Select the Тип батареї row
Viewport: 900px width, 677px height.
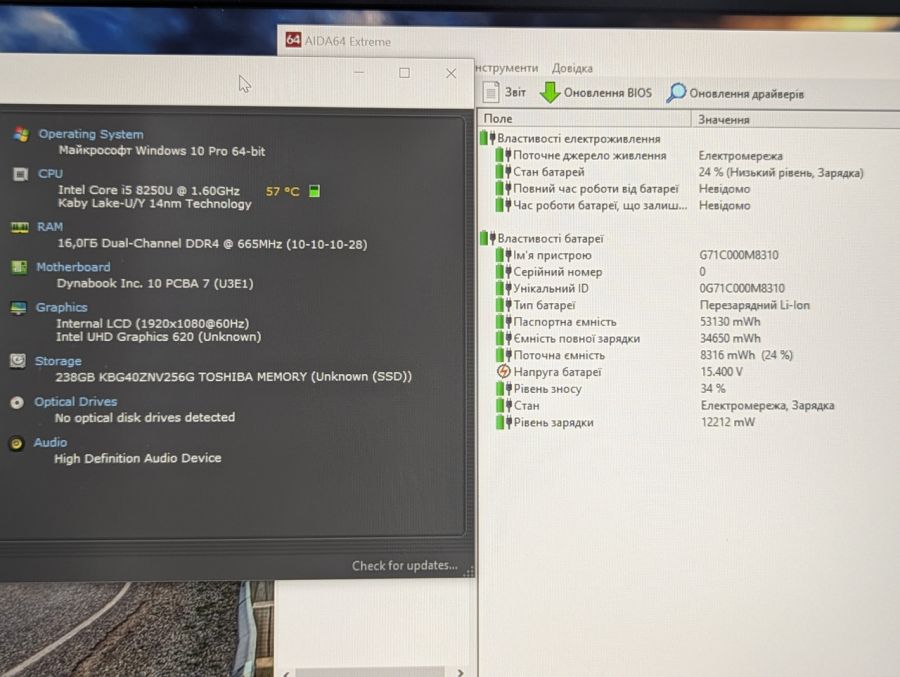click(x=689, y=305)
